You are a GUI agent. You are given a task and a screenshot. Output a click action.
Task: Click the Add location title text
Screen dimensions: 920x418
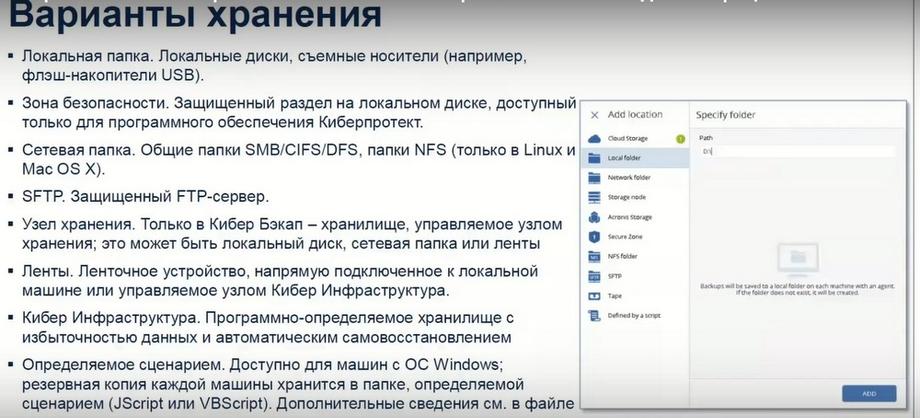635,114
